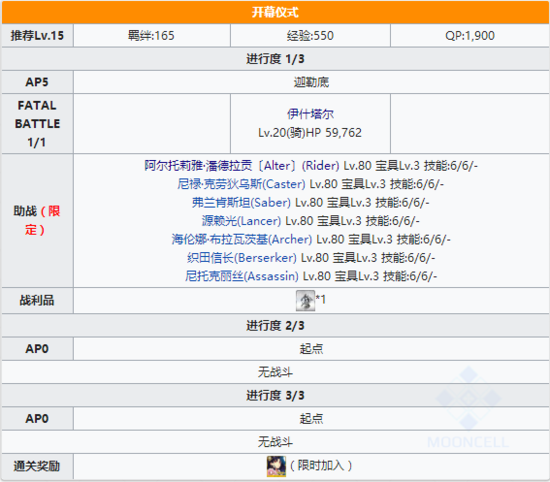Screen dimensions: 550x482
Task: Open 海伦娜·布拉瓦茨基 Archer support link
Action: click(x=242, y=240)
